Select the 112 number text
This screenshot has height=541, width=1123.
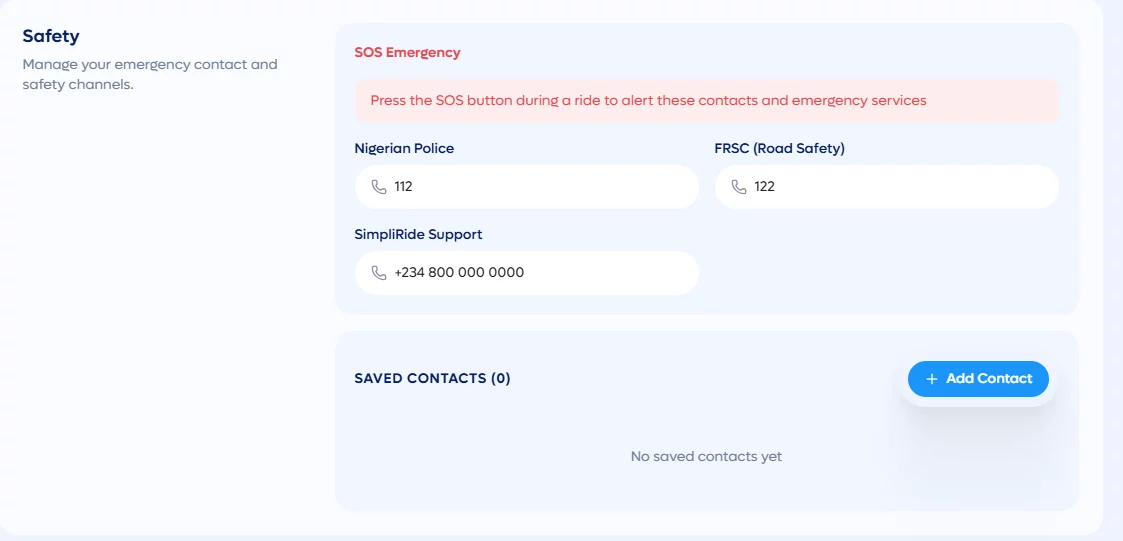pyautogui.click(x=403, y=187)
